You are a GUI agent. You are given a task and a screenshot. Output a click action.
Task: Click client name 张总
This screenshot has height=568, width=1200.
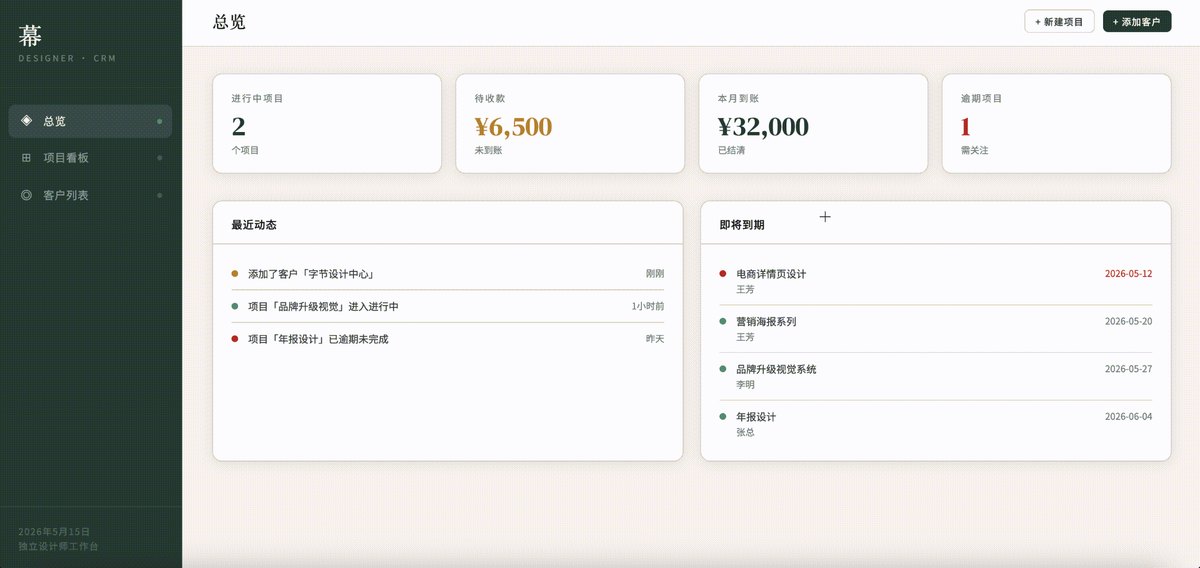(x=745, y=432)
